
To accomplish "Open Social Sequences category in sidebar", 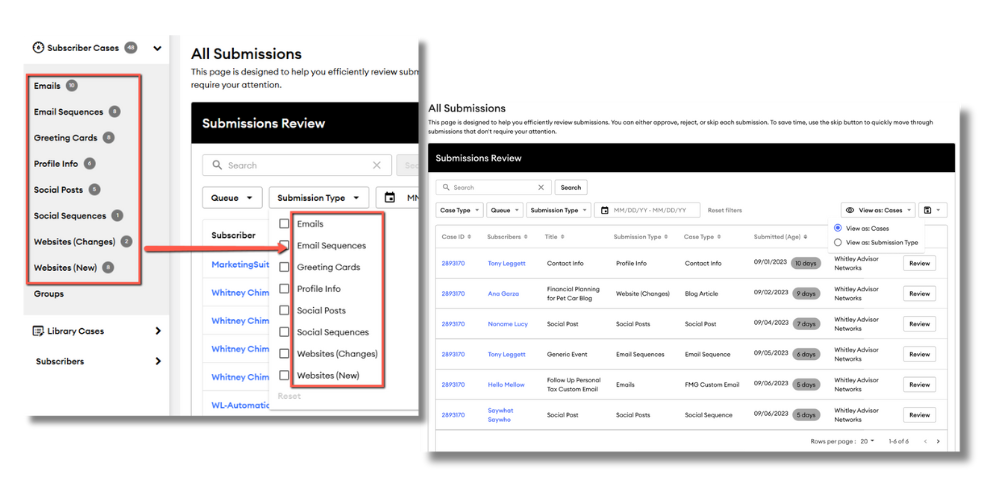I will coord(70,216).
